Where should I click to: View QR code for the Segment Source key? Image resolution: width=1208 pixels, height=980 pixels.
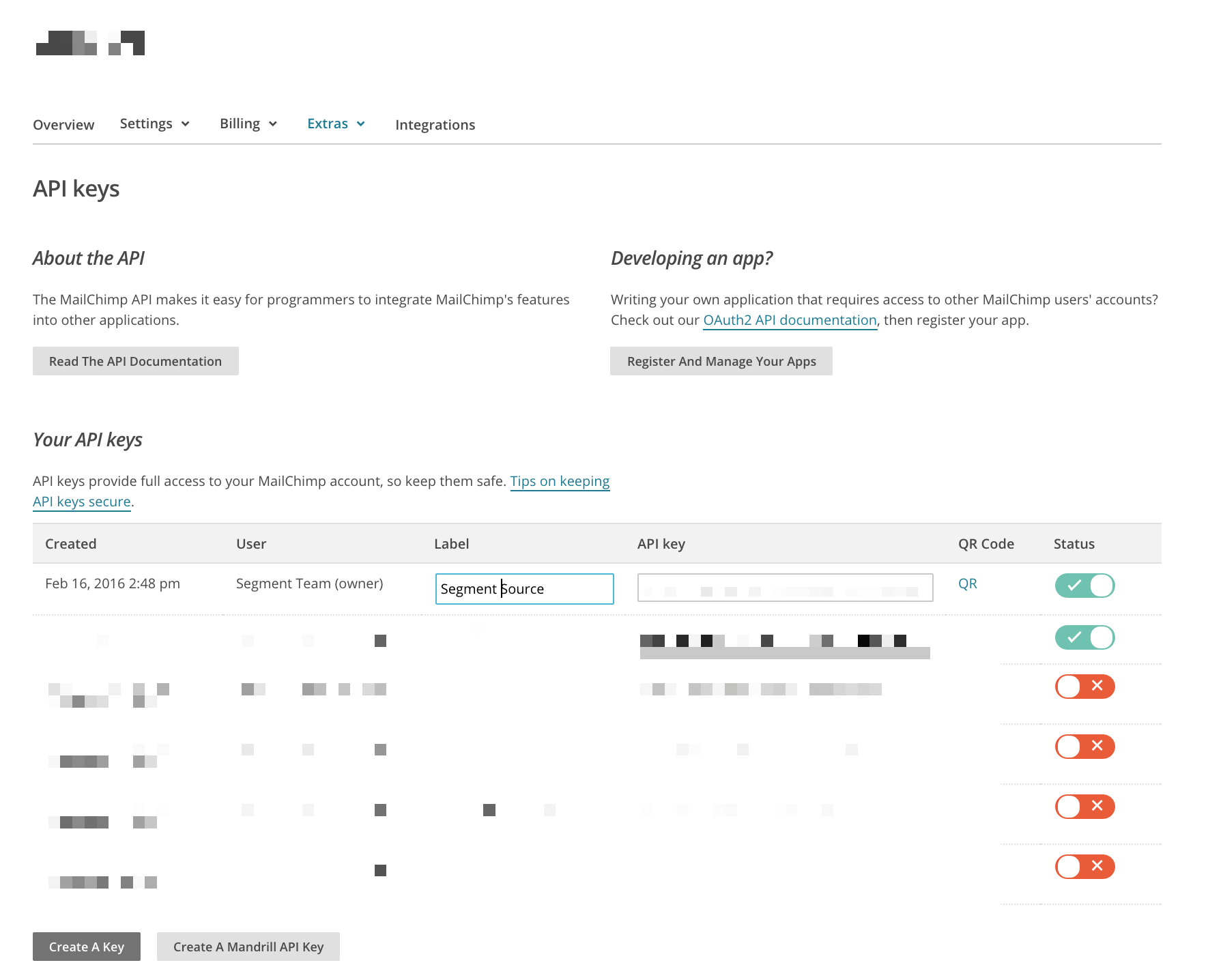pos(967,583)
